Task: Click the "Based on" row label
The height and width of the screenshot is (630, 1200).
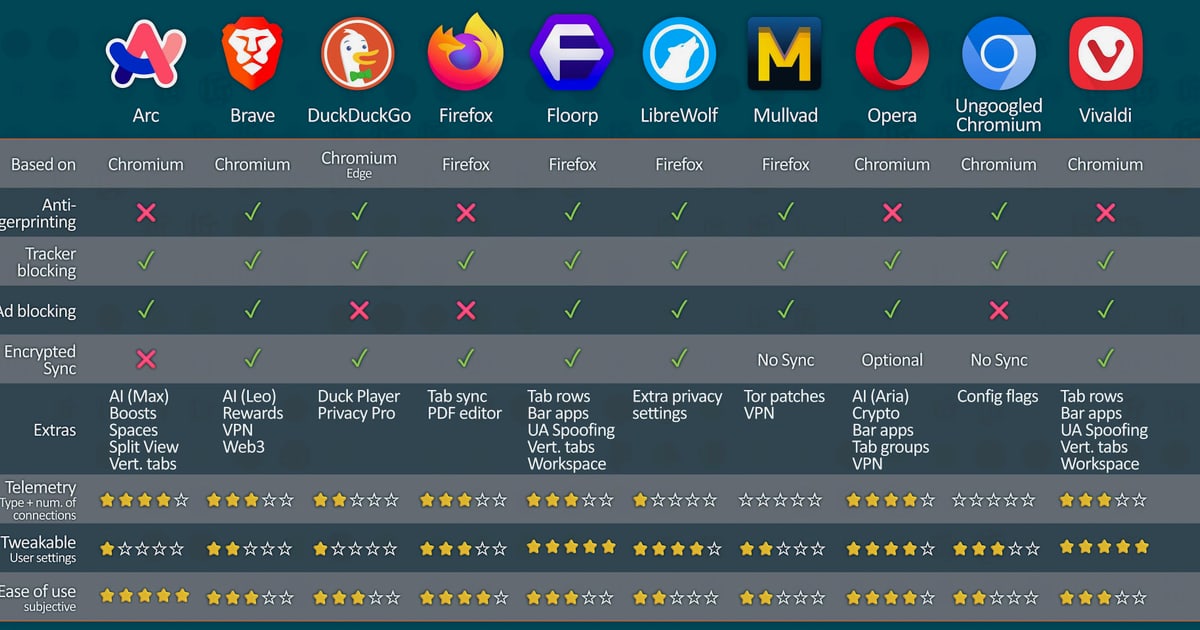Action: 43,165
